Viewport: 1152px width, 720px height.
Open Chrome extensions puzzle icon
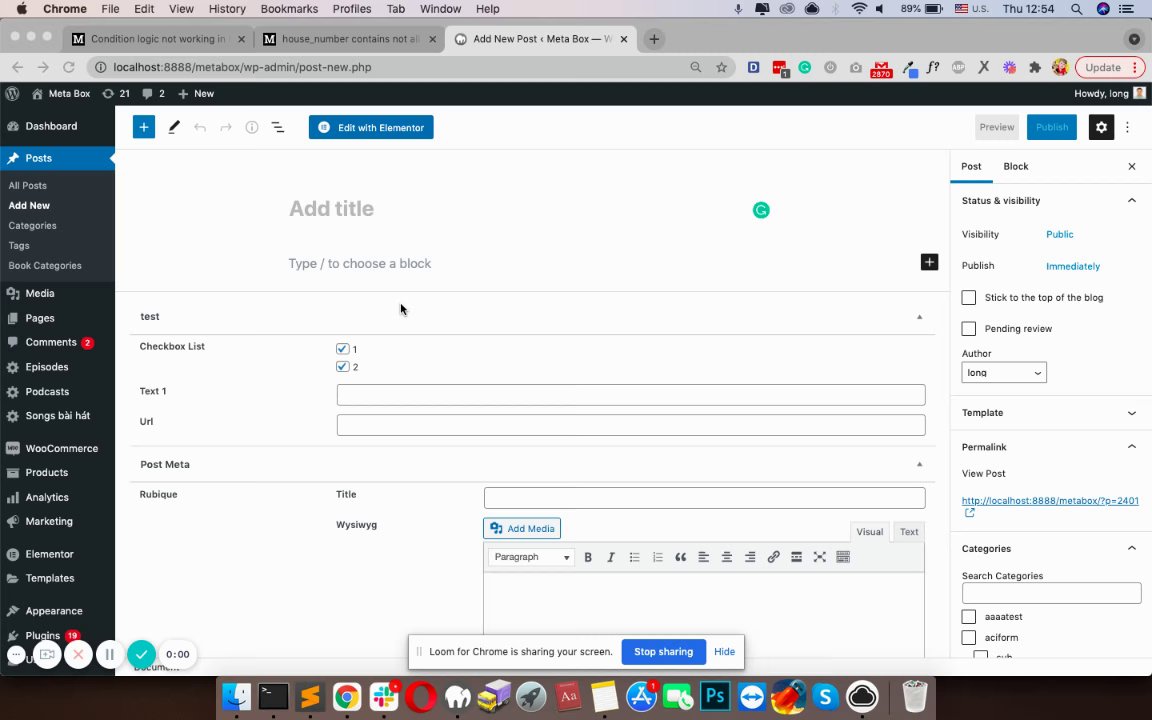(x=1034, y=67)
